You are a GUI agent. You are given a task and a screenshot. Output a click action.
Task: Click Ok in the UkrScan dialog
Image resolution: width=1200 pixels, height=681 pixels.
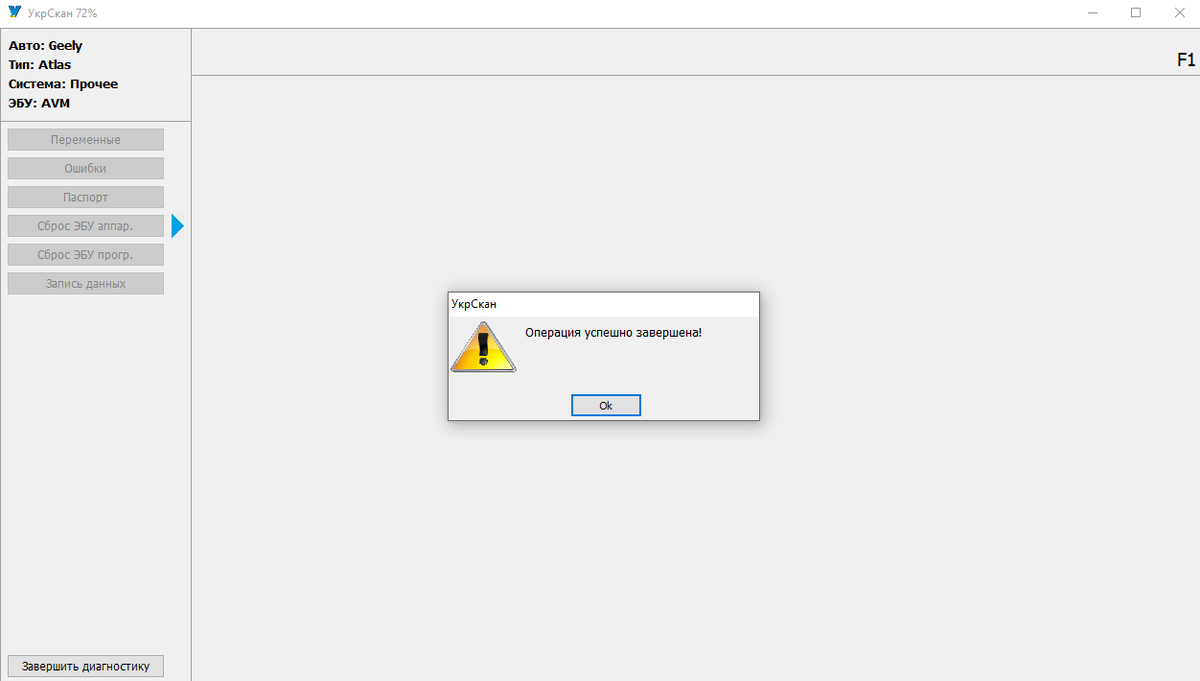pos(605,405)
